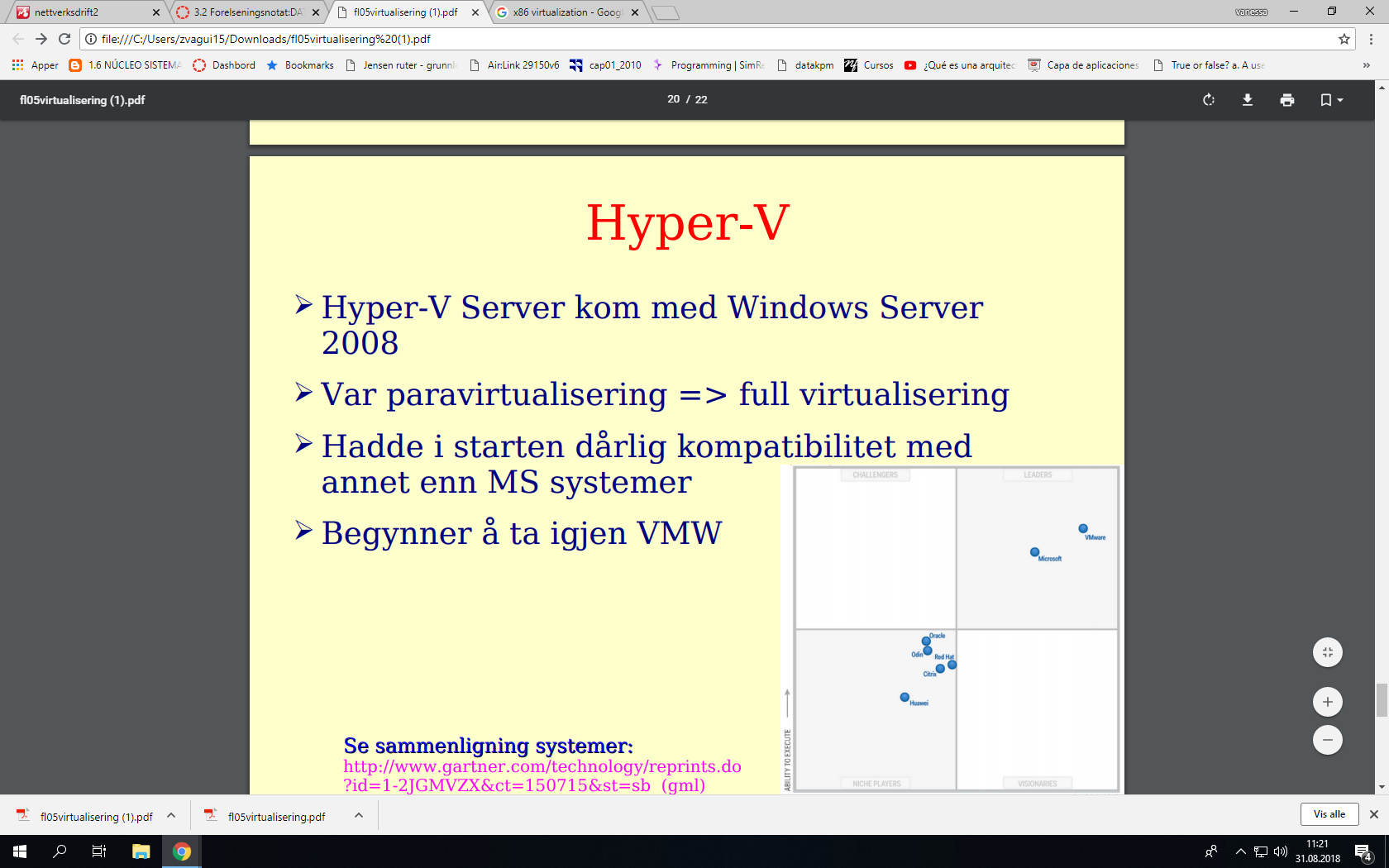The width and height of the screenshot is (1389, 868).
Task: Click the fit to page button
Action: point(1328,652)
